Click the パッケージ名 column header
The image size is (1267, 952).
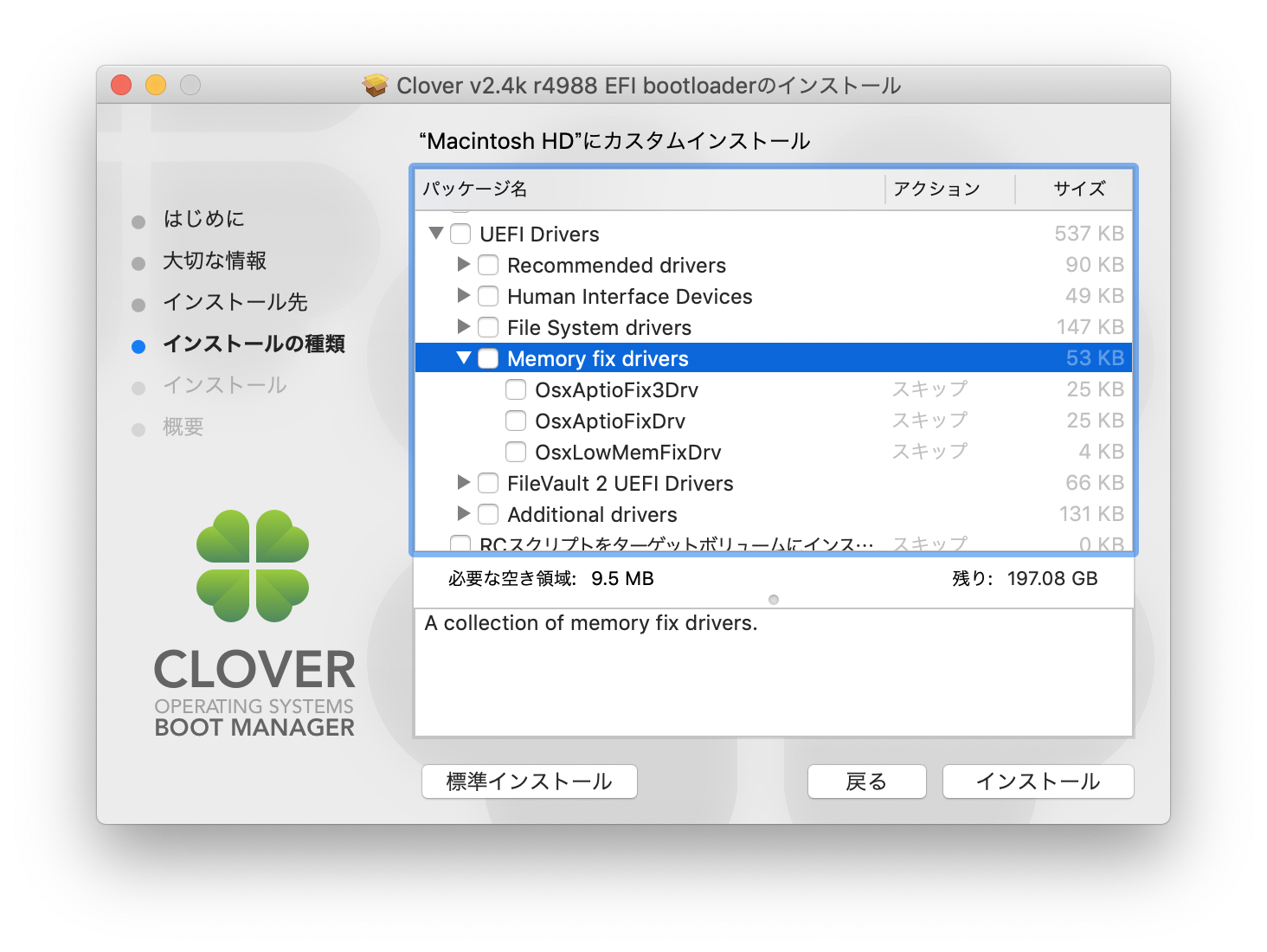click(650, 189)
